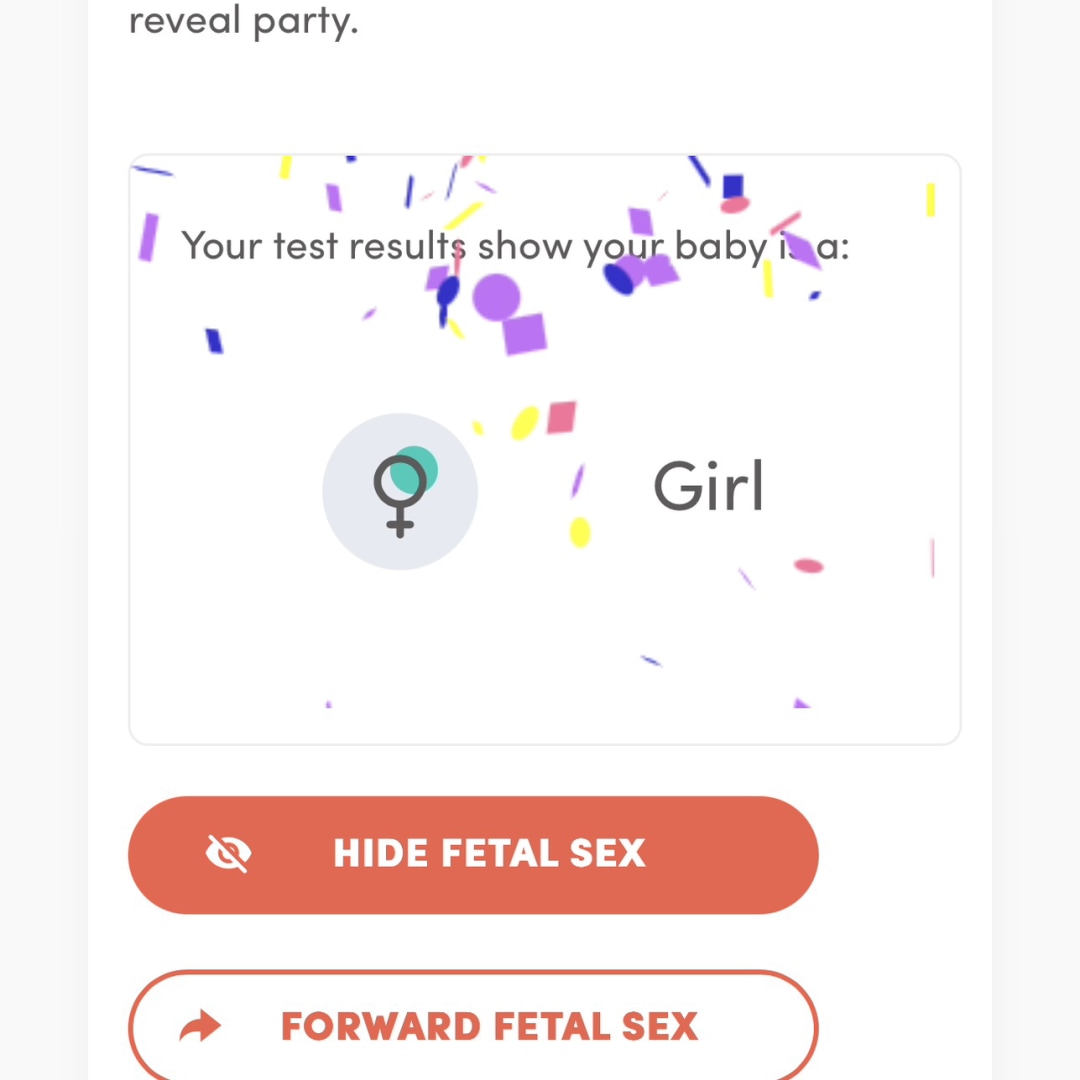Click the crossed-out eye icon

pyautogui.click(x=228, y=853)
